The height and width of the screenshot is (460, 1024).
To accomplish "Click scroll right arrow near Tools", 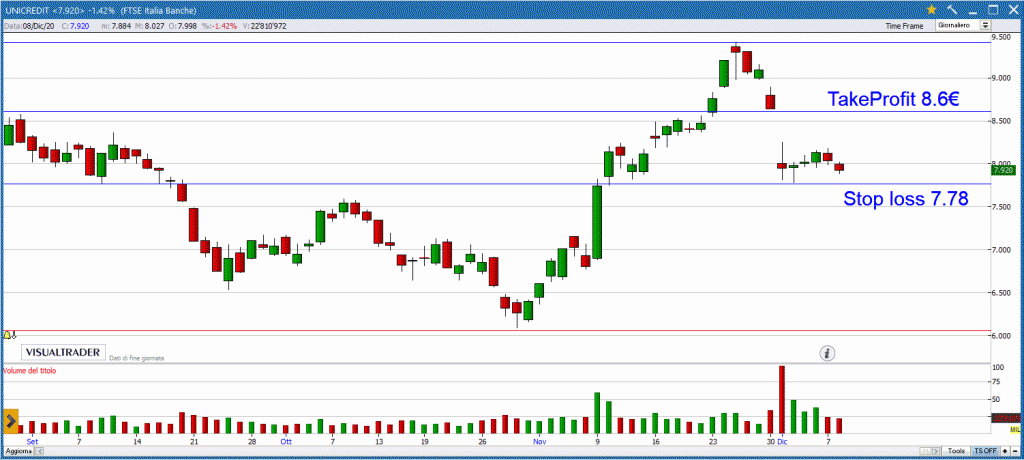I will pos(936,451).
